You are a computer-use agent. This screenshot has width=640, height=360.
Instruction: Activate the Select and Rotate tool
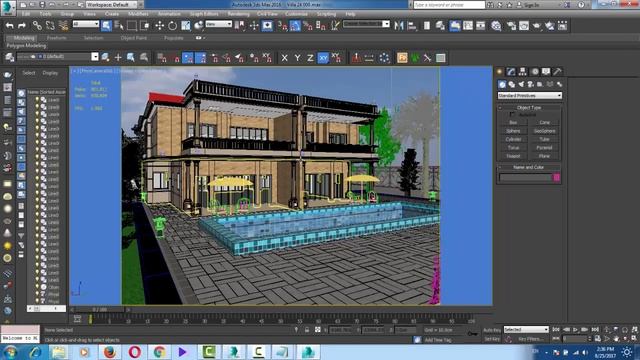coord(172,26)
